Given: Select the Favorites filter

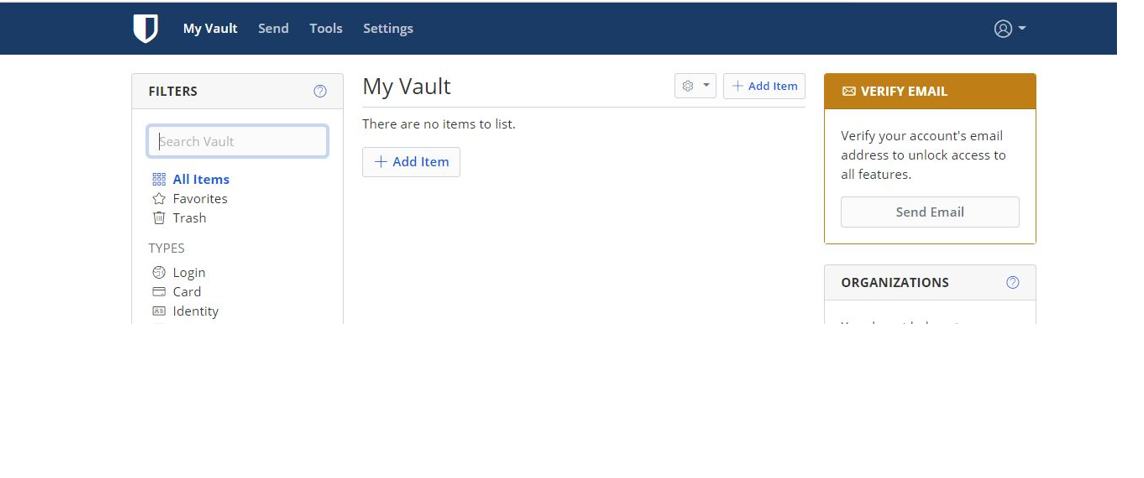Looking at the screenshot, I should pyautogui.click(x=190, y=198).
